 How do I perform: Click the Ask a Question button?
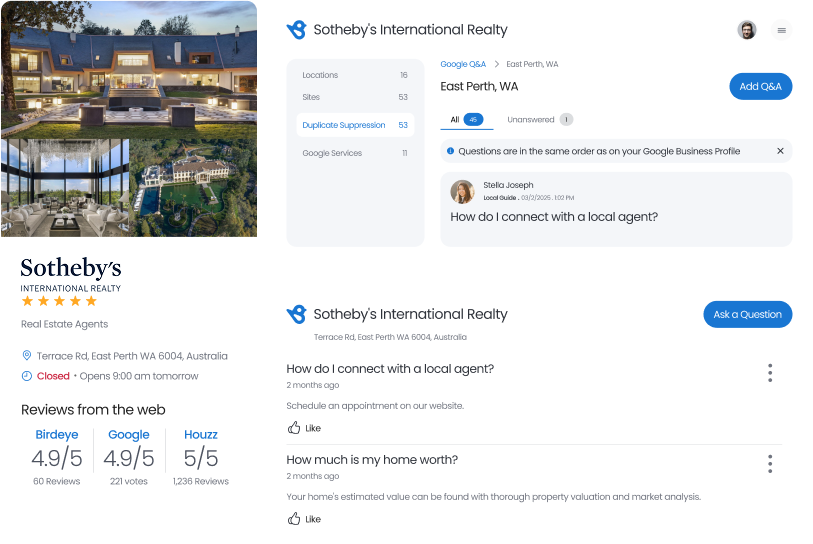click(747, 314)
